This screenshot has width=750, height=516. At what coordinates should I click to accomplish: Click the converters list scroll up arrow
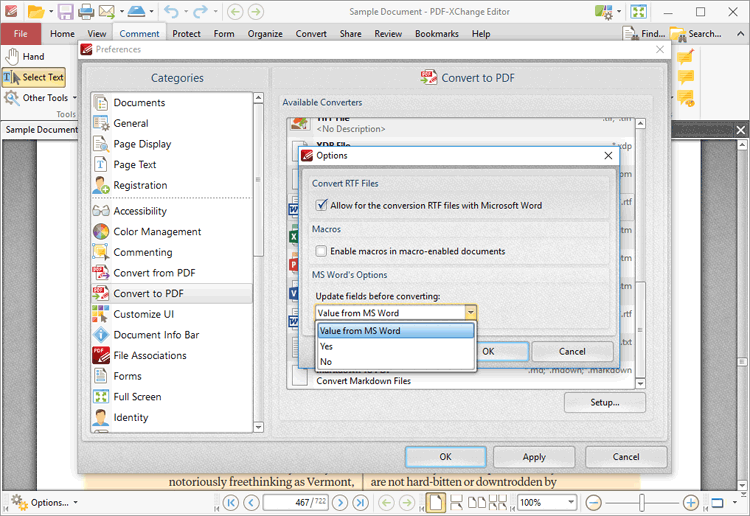click(x=640, y=123)
